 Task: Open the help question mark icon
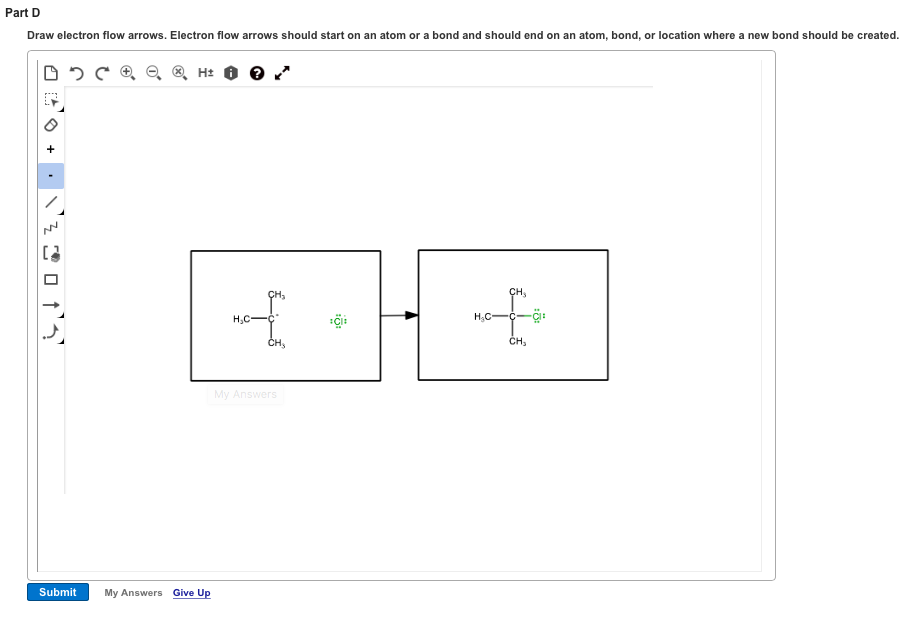coord(257,73)
